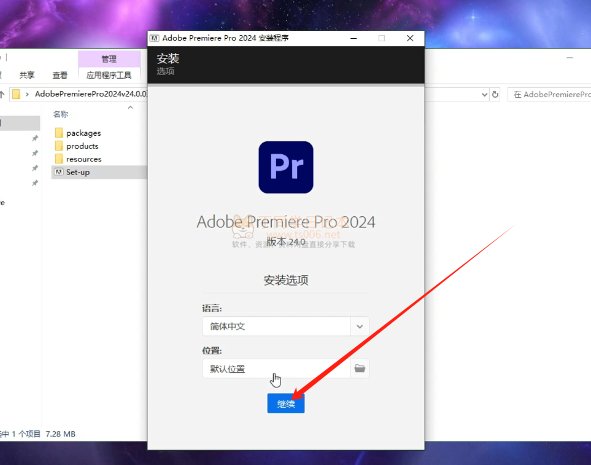Click the Explorer search box
This screenshot has width=591, height=465.
pyautogui.click(x=549, y=95)
